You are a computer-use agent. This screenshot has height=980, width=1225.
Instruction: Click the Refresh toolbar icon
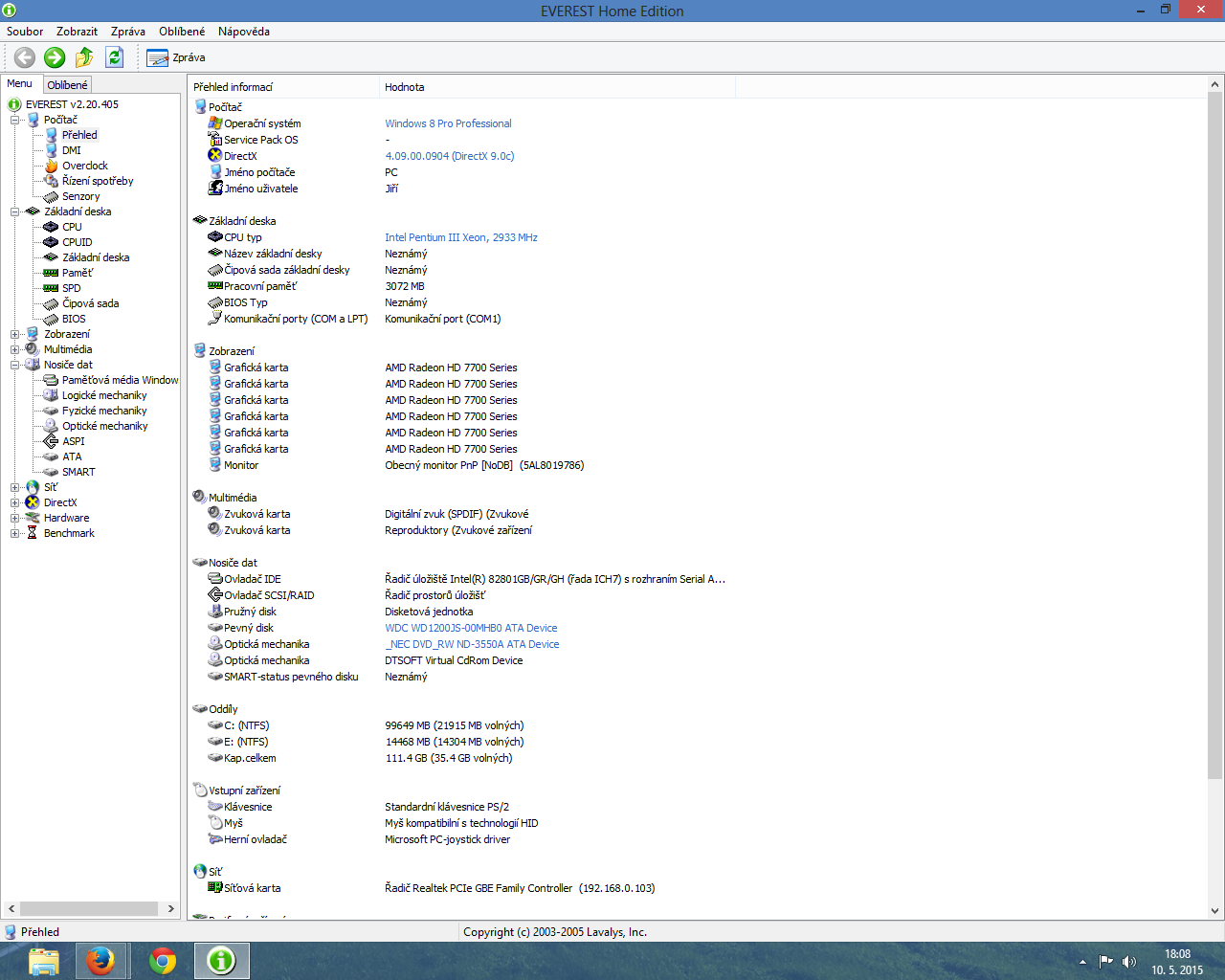tap(114, 57)
